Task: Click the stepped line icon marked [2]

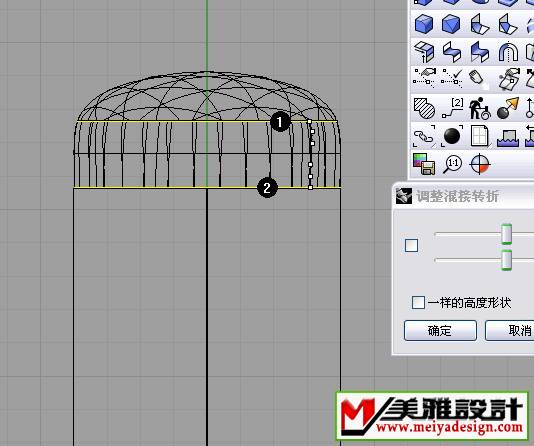Action: (x=453, y=108)
